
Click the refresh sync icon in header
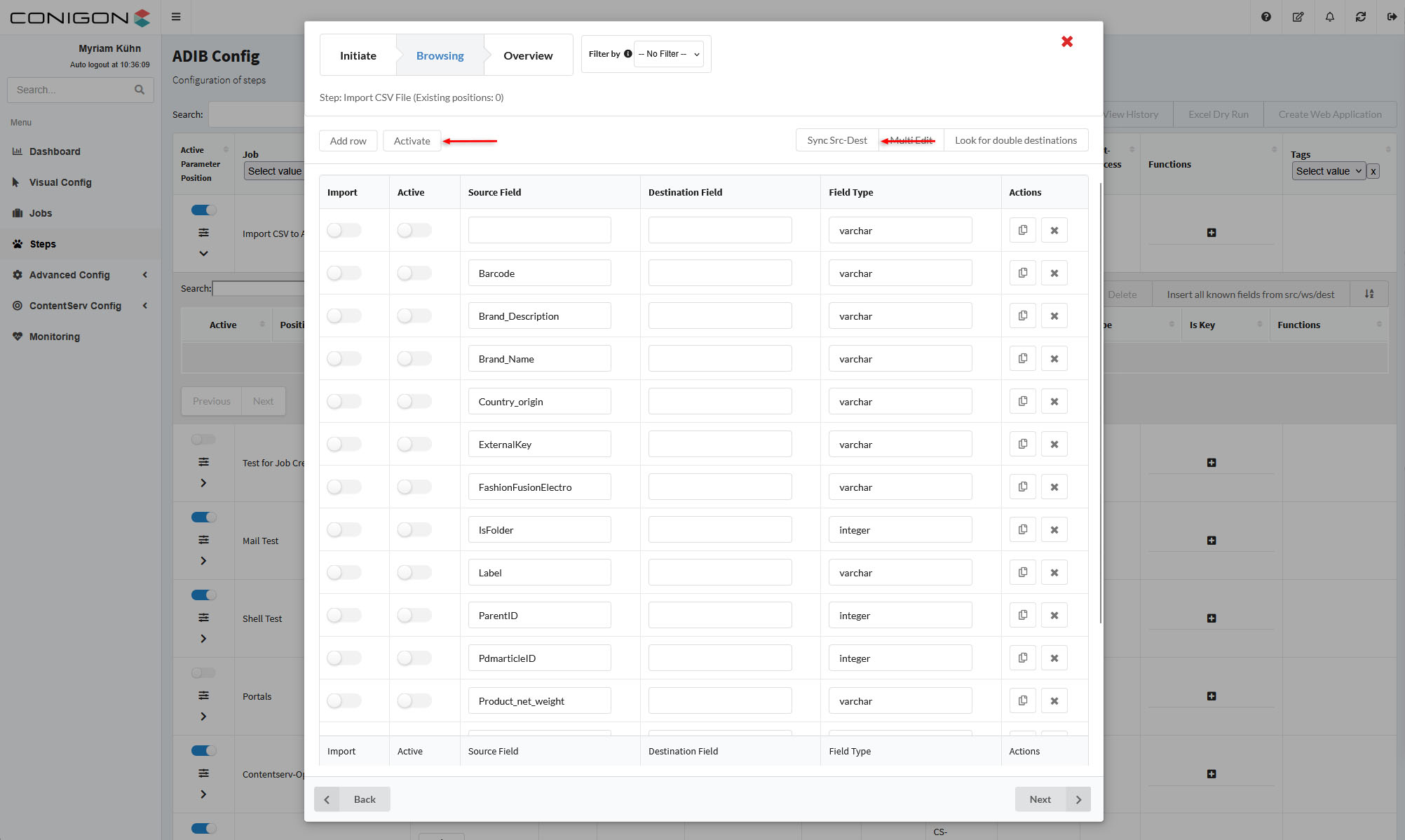[1361, 17]
